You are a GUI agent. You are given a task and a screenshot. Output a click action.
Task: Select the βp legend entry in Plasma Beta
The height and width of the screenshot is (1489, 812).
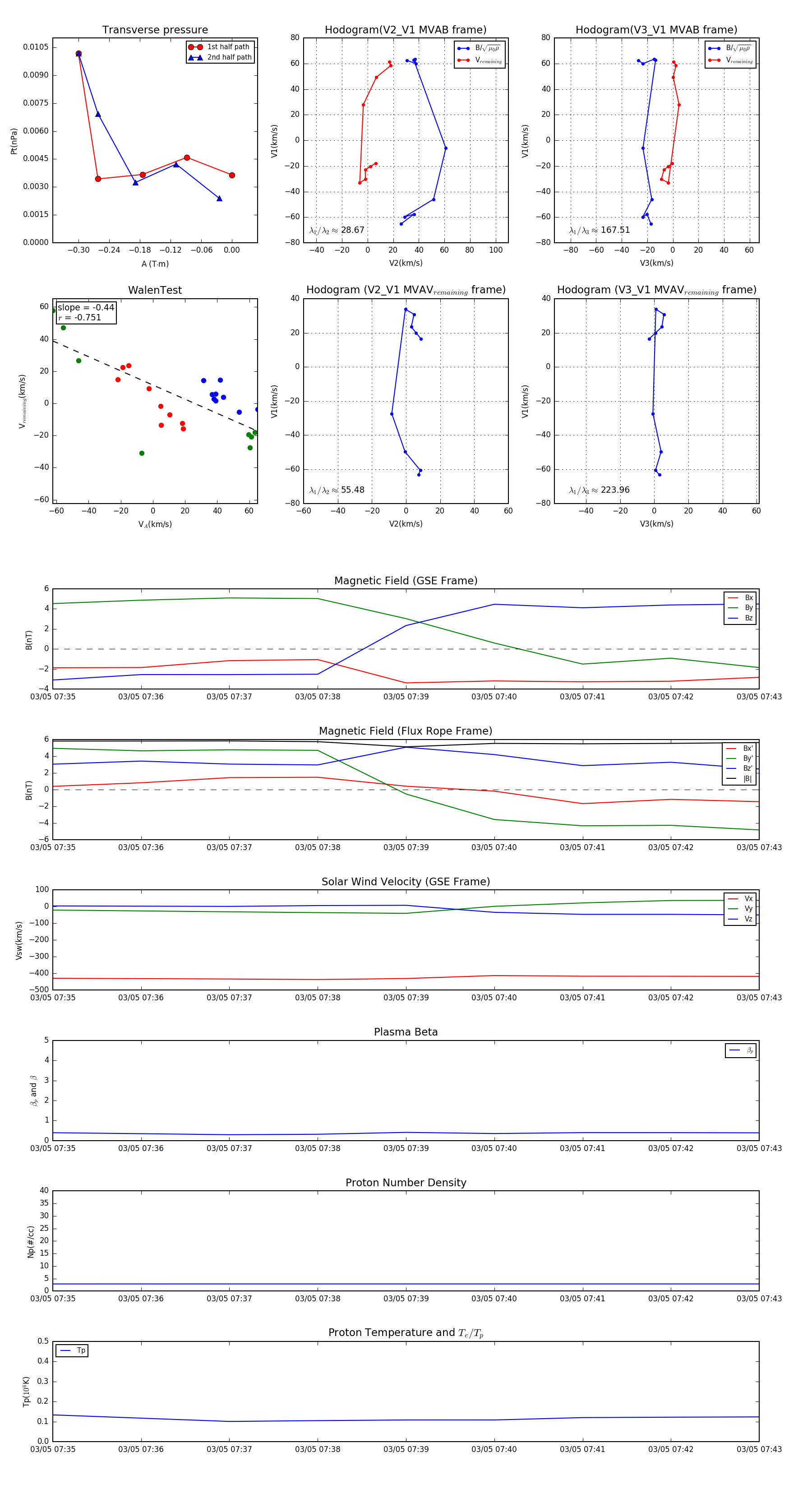point(741,1050)
